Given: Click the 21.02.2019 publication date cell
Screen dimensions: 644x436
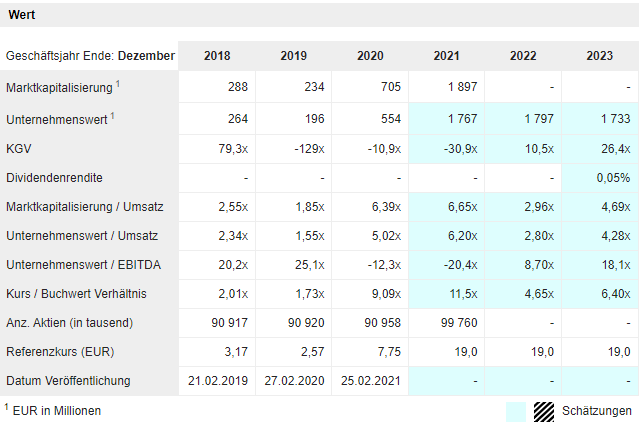Looking at the screenshot, I should pyautogui.click(x=216, y=381).
